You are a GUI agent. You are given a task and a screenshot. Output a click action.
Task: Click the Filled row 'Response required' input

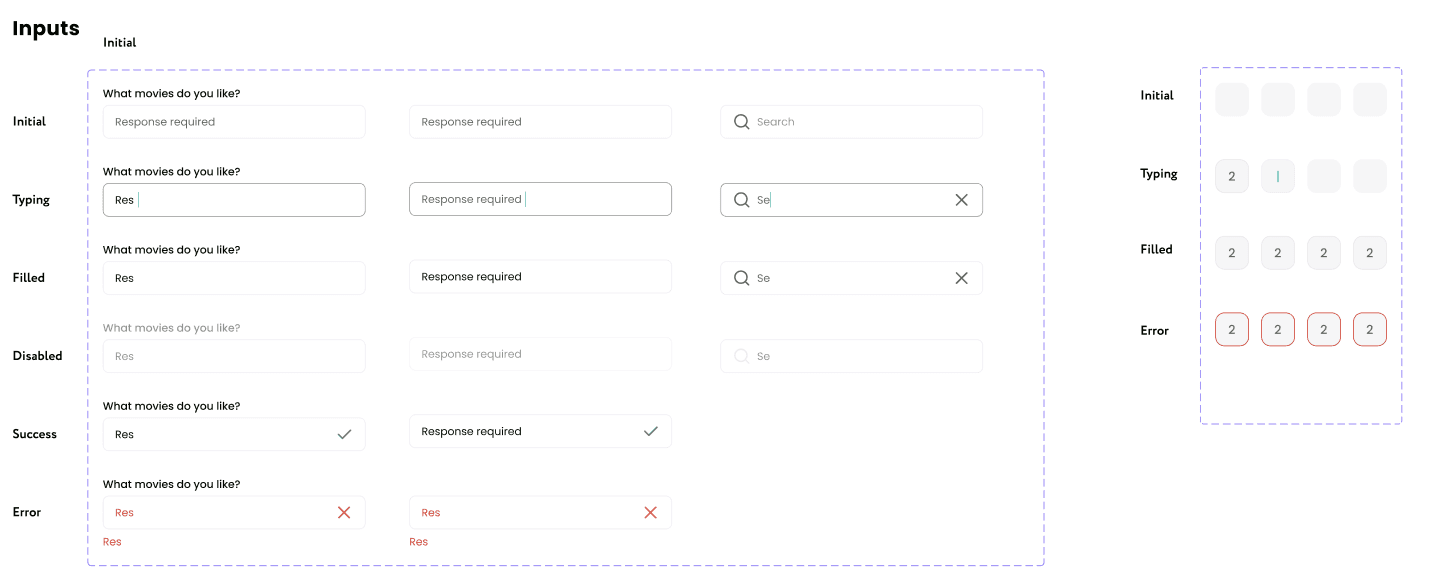540,277
